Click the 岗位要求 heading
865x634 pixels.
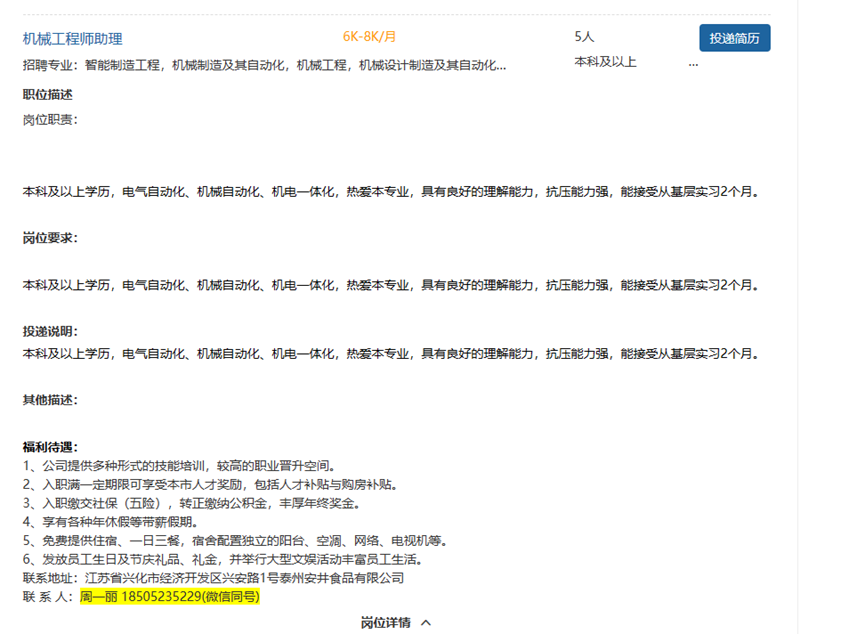pos(50,238)
